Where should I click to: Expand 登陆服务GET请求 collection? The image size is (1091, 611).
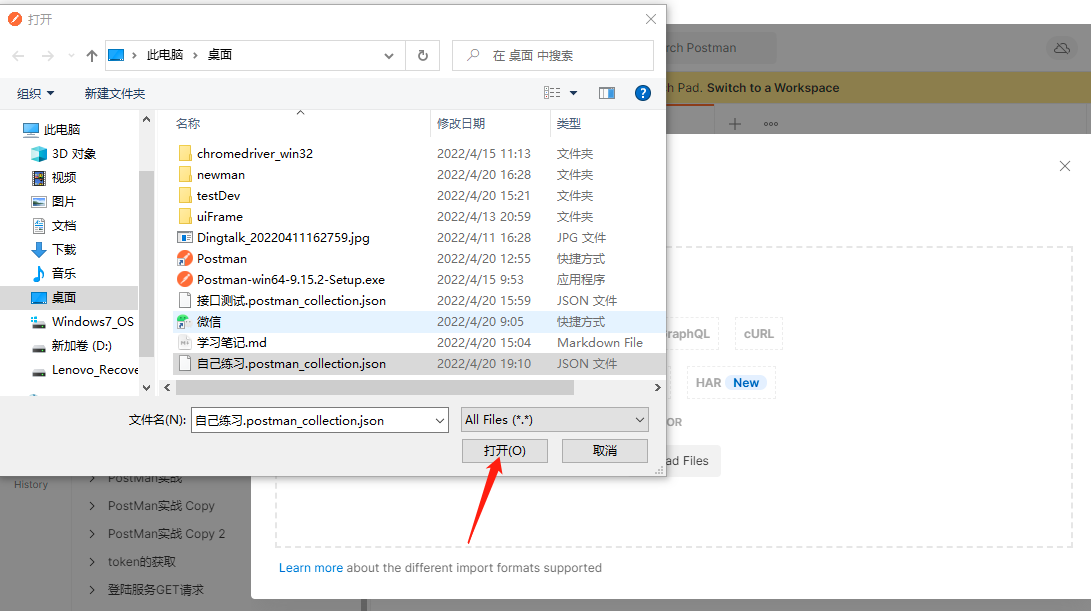pyautogui.click(x=92, y=589)
